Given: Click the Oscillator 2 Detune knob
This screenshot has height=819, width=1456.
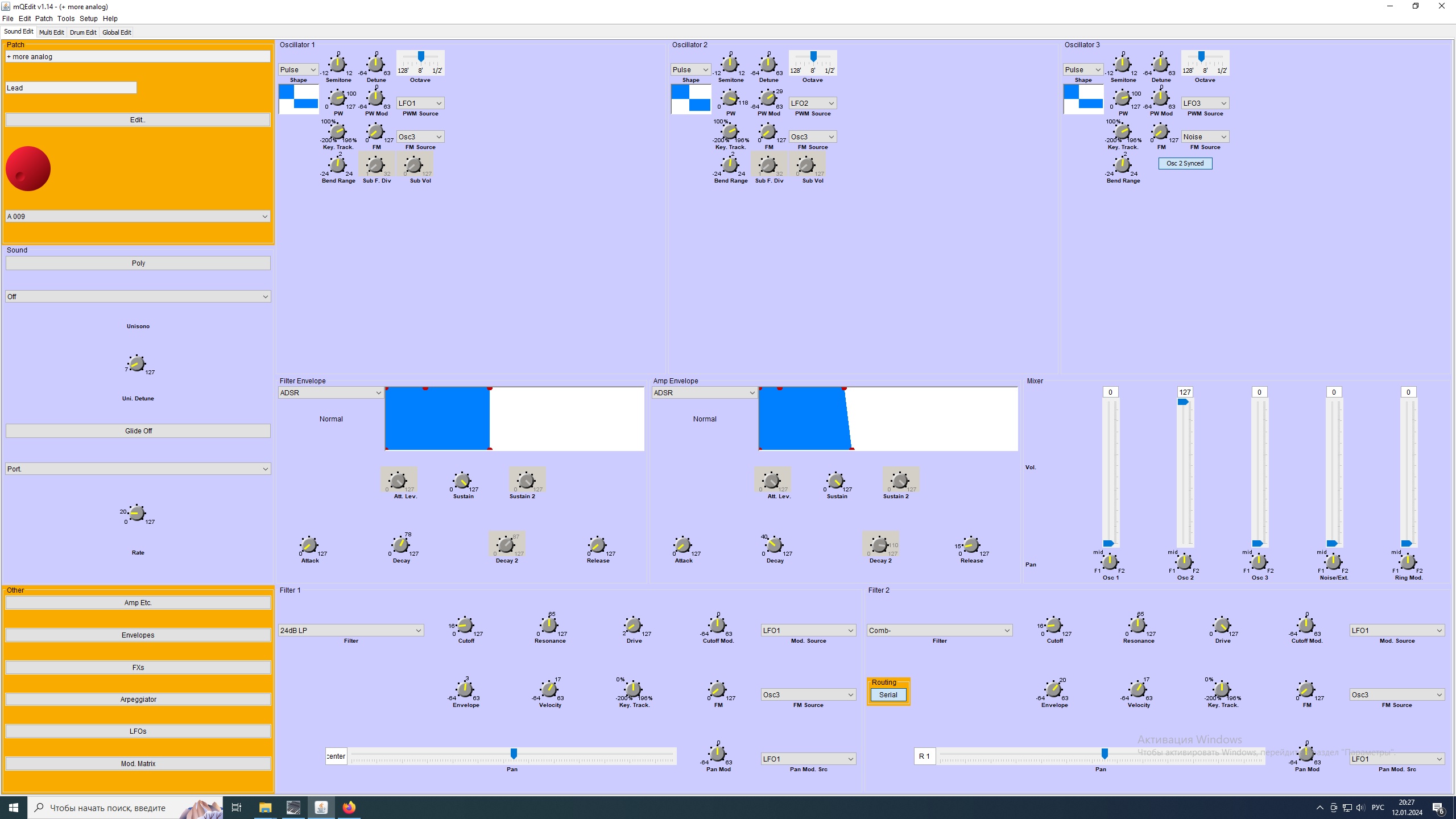Looking at the screenshot, I should click(x=768, y=64).
